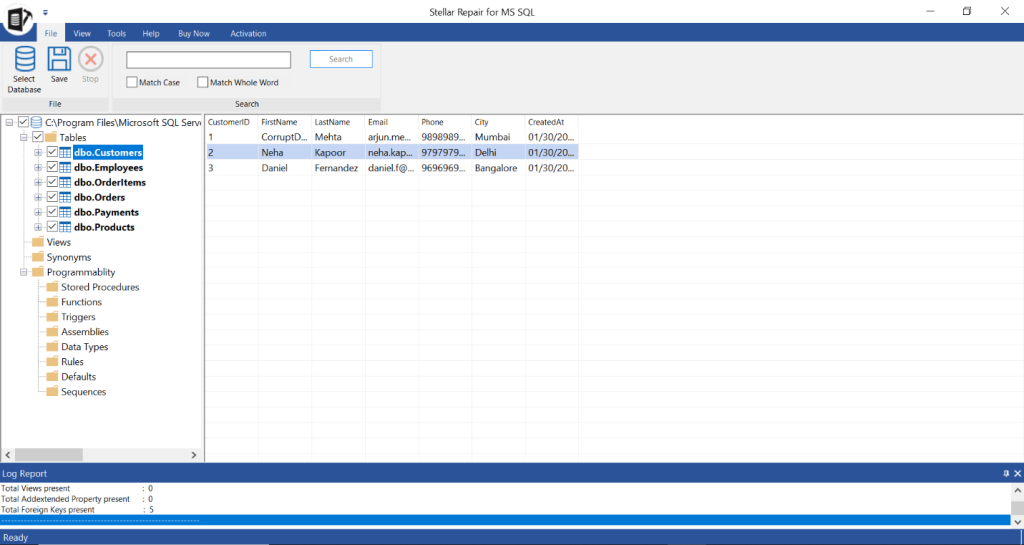Screen dimensions: 1024x545
Task: Close the Log Report panel
Action: (1017, 473)
